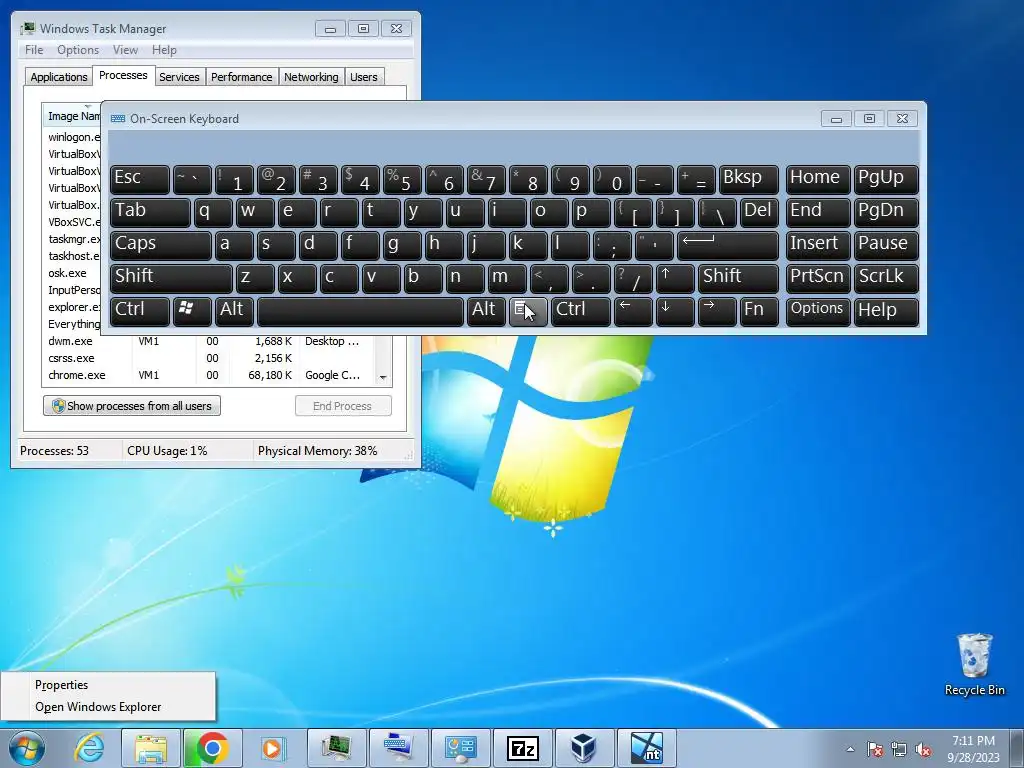The image size is (1024, 768).
Task: Open the Options menu in Task Manager
Action: (78, 50)
